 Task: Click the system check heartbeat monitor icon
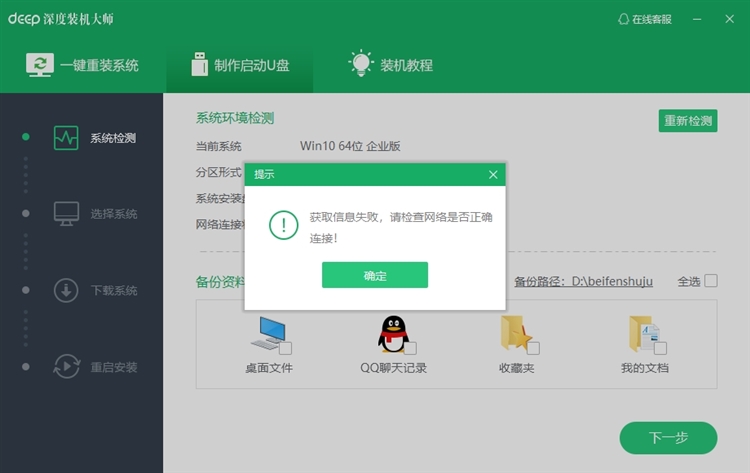66,137
